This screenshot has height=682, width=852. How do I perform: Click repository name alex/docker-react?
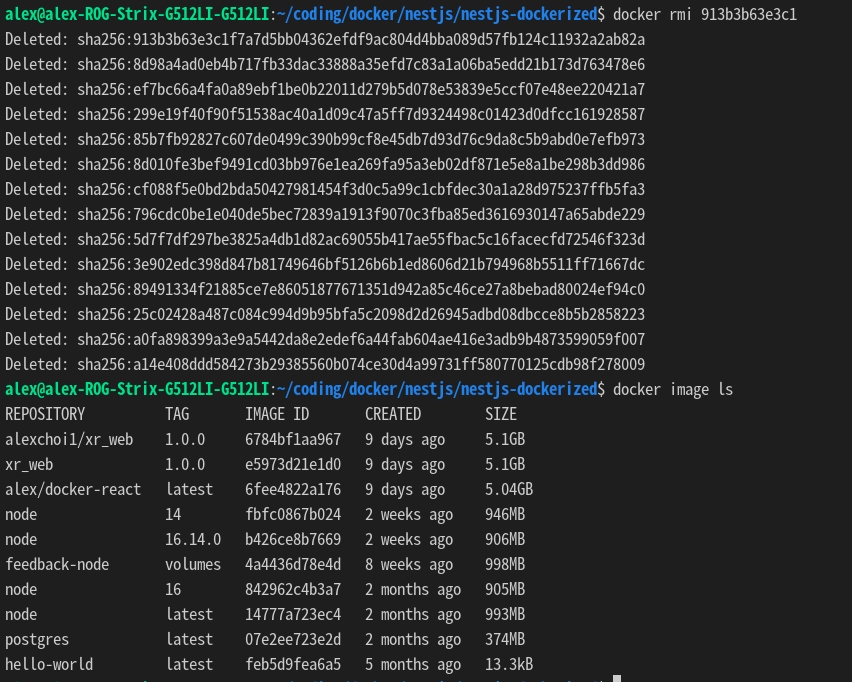tap(73, 490)
